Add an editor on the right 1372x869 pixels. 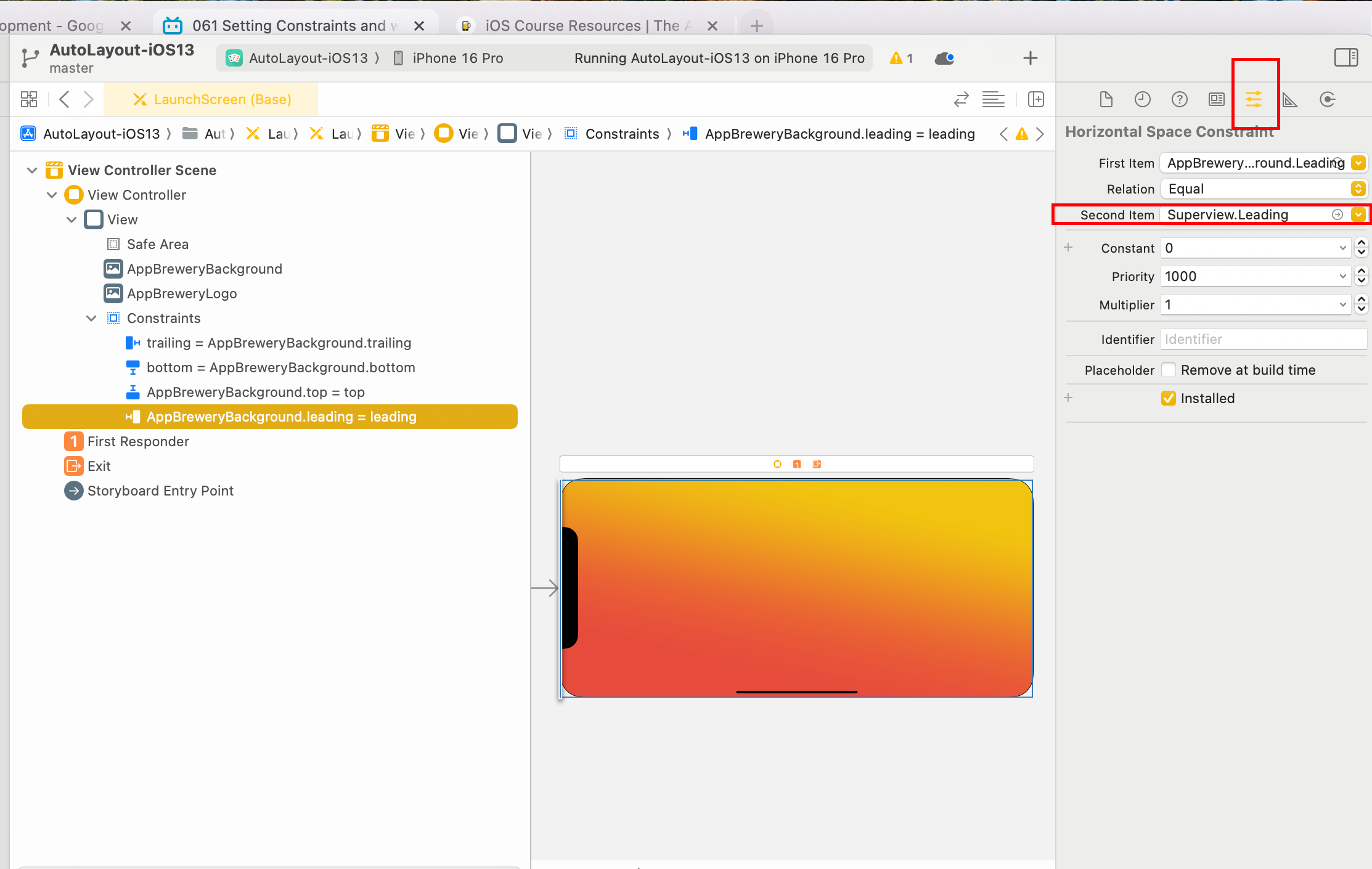pyautogui.click(x=1036, y=99)
